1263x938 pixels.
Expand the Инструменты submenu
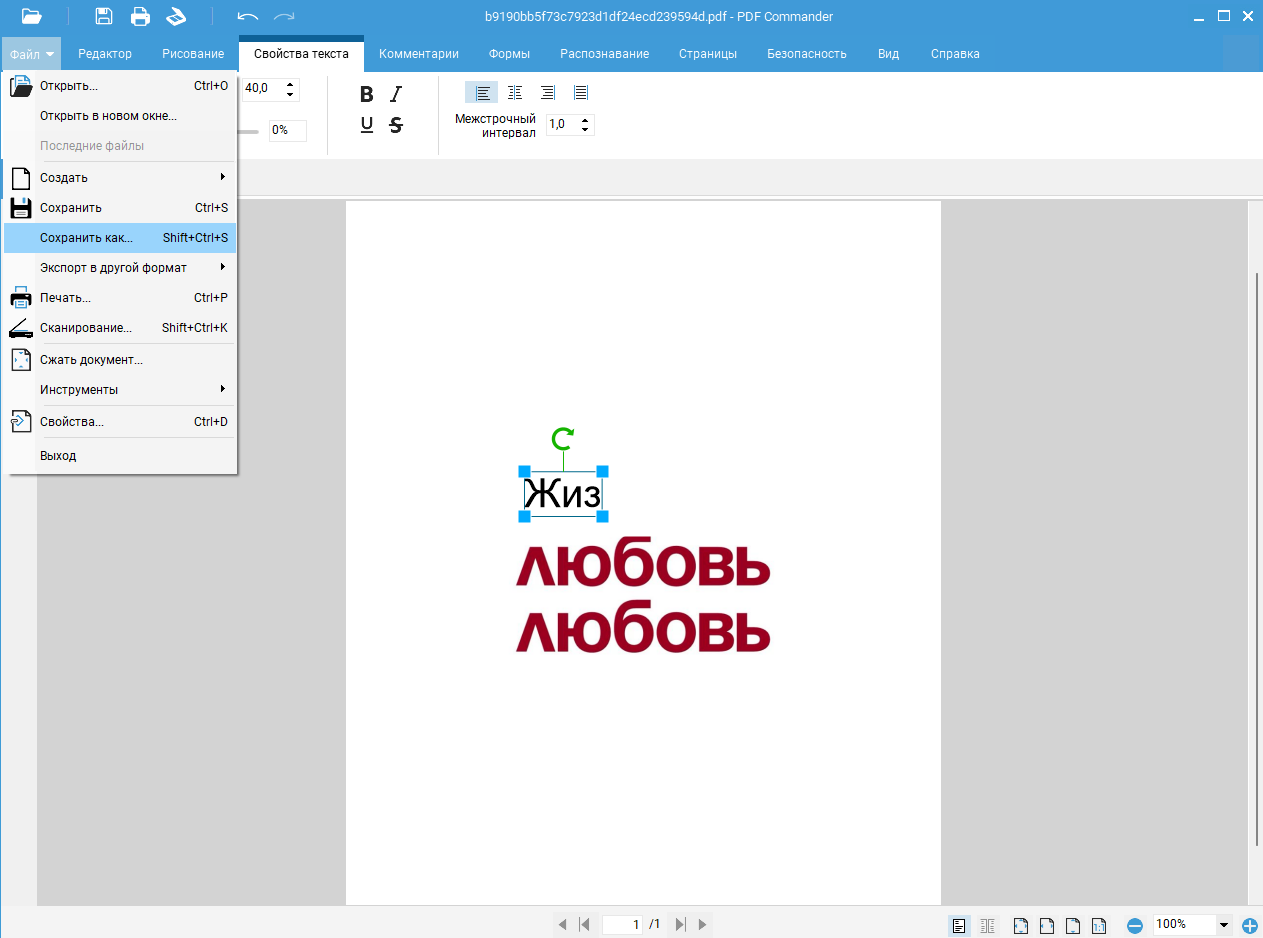click(x=121, y=390)
